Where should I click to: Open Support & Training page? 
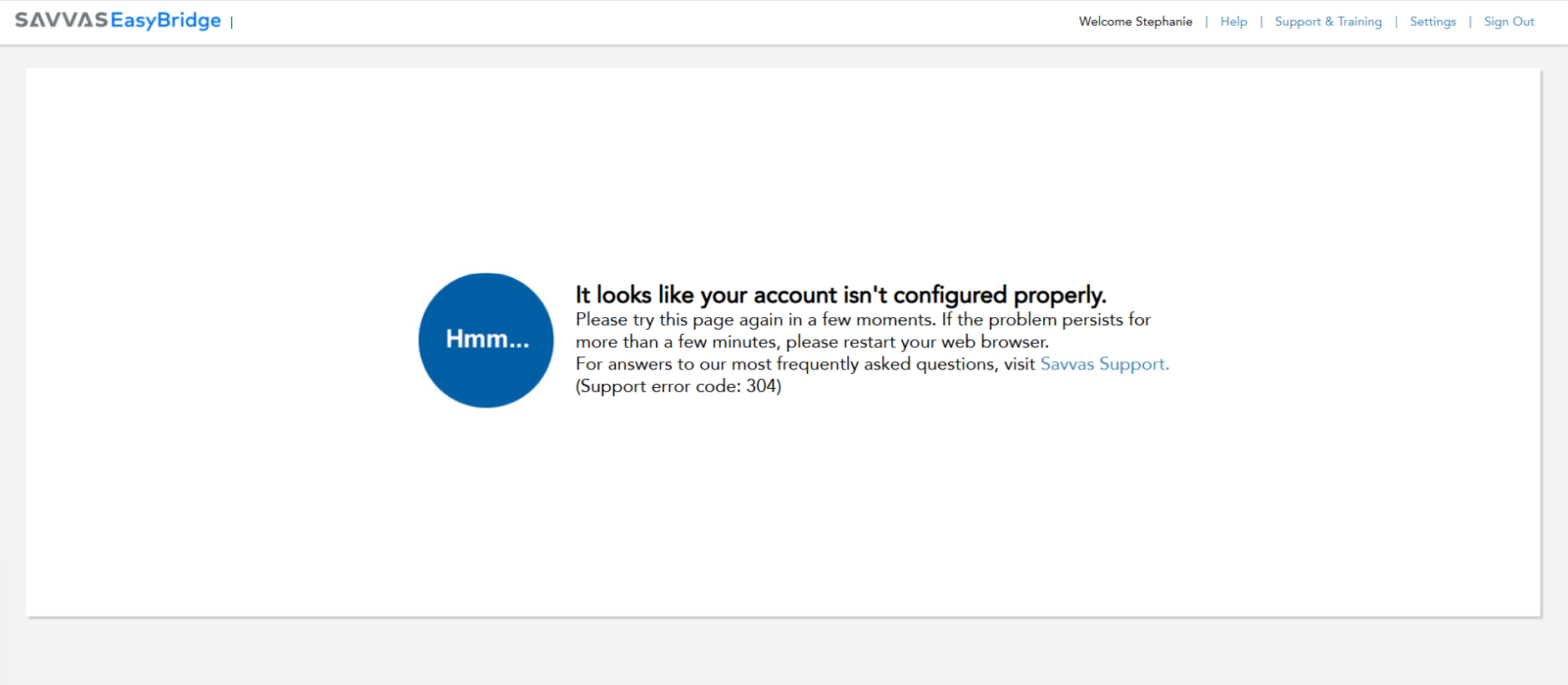1328,22
